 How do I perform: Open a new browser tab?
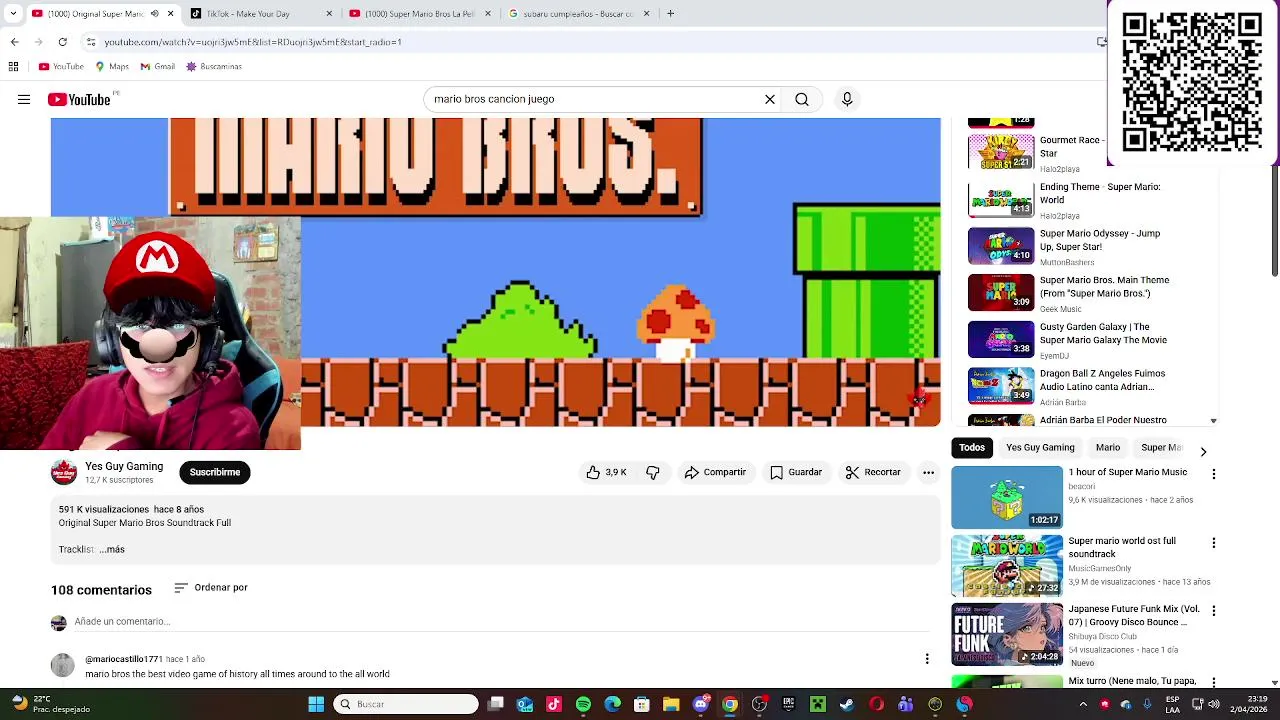(x=670, y=14)
